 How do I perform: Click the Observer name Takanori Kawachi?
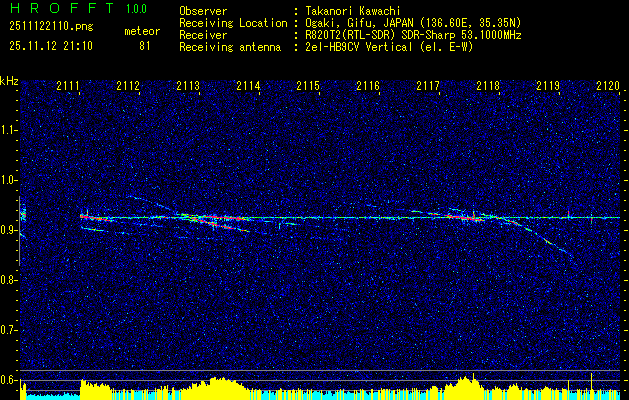pos(352,11)
